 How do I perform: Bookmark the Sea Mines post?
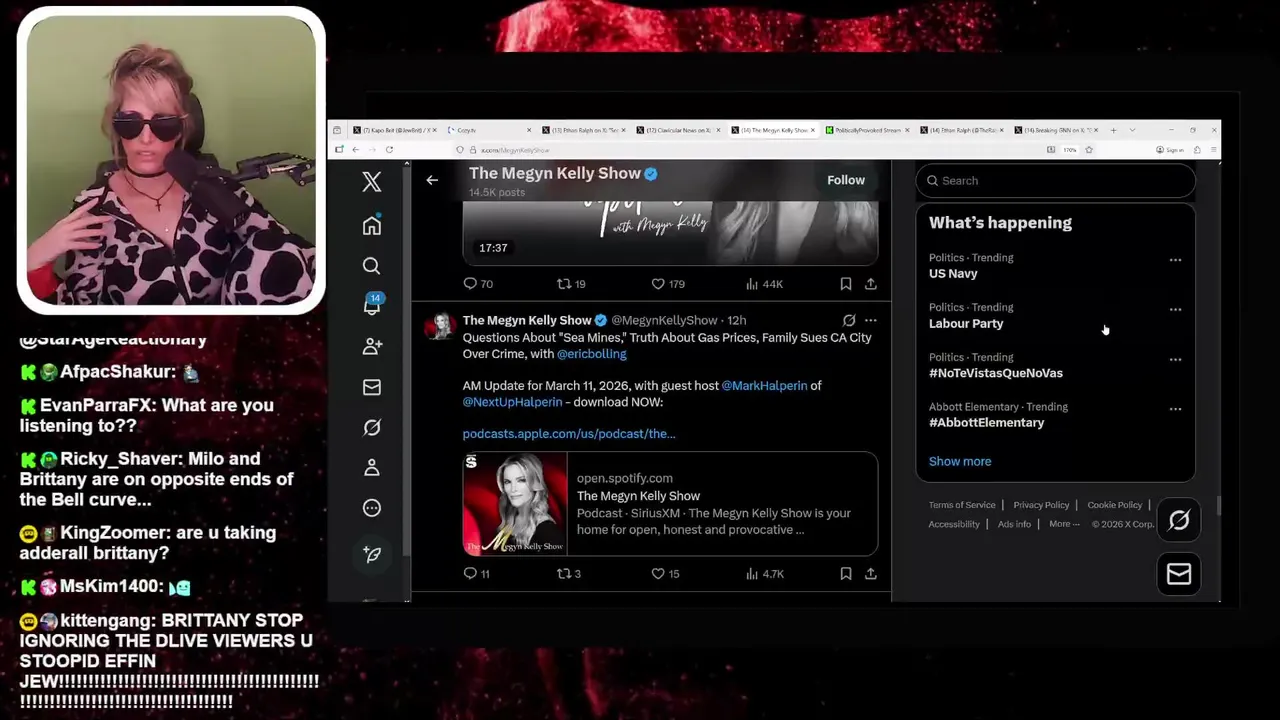846,574
